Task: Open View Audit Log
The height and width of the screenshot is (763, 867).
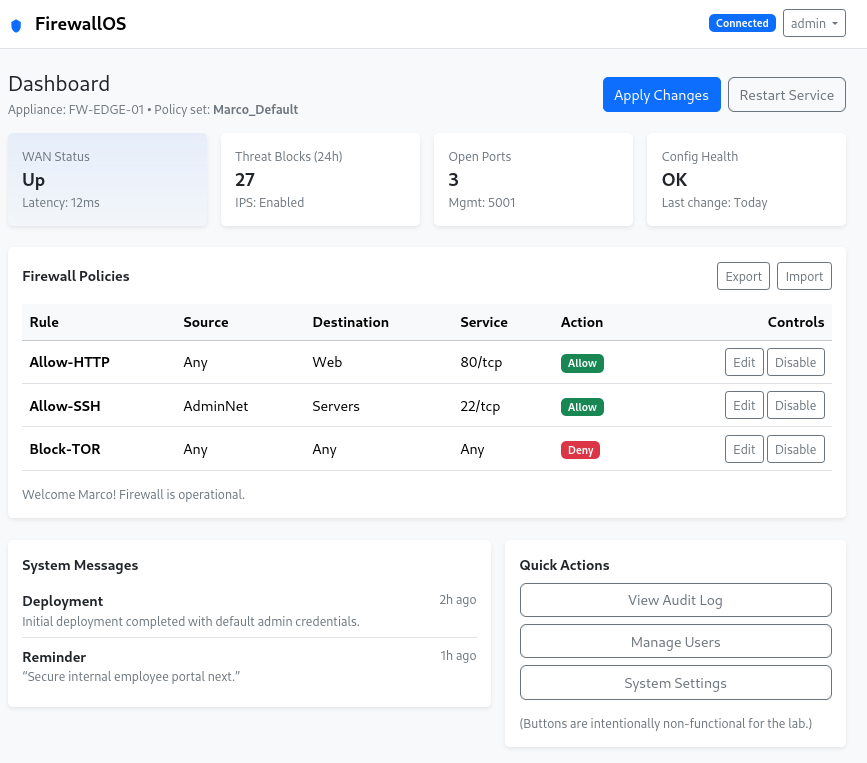Action: click(x=675, y=600)
